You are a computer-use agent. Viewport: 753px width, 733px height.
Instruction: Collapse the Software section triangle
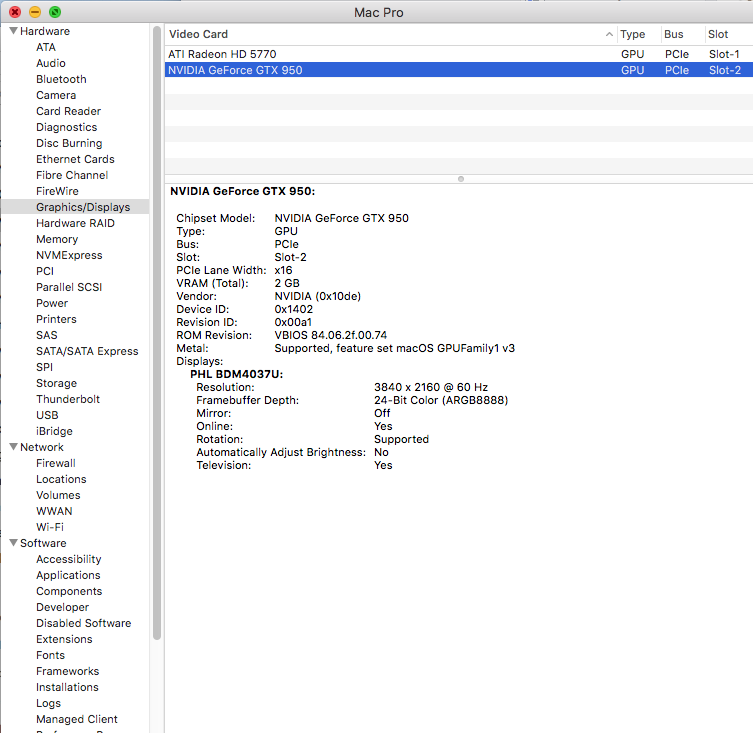(13, 543)
